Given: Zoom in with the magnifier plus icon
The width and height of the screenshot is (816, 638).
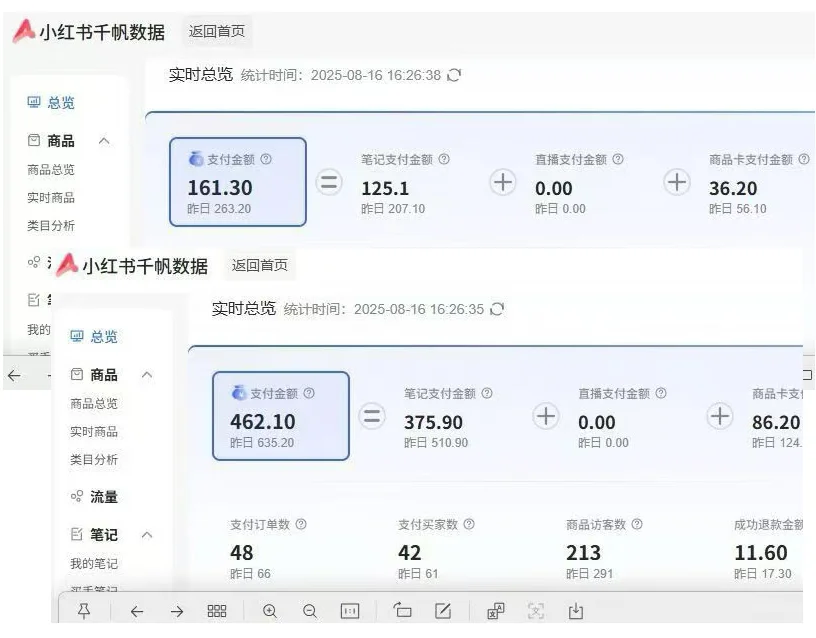Looking at the screenshot, I should 270,611.
